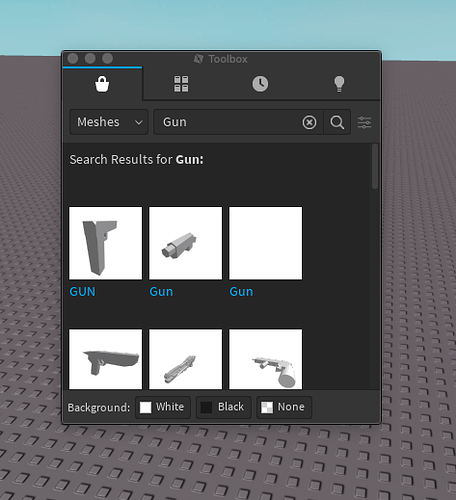This screenshot has width=456, height=500.
Task: Open search filter options sliders icon
Action: pos(364,122)
